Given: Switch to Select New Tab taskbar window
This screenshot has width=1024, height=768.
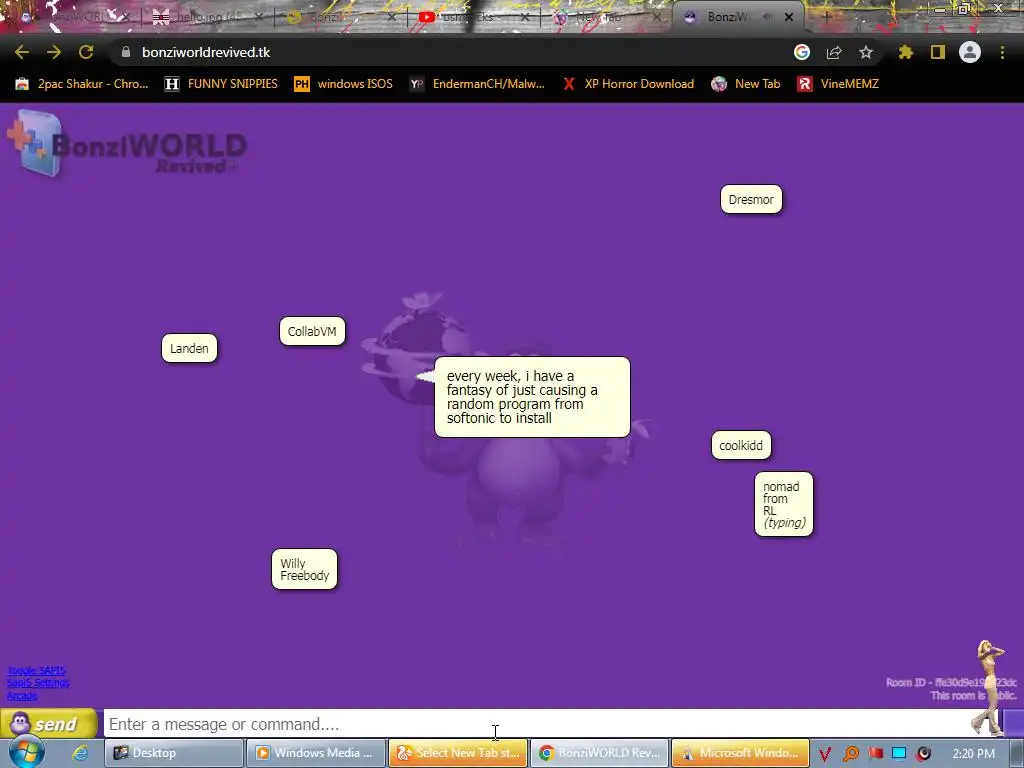Looking at the screenshot, I should [458, 753].
